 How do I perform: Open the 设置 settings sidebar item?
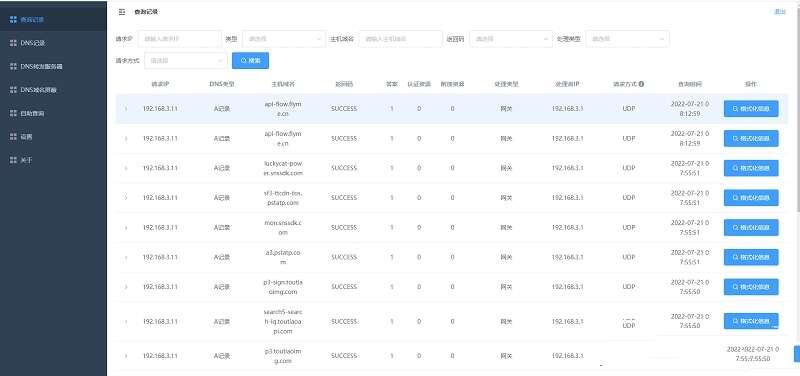54,137
